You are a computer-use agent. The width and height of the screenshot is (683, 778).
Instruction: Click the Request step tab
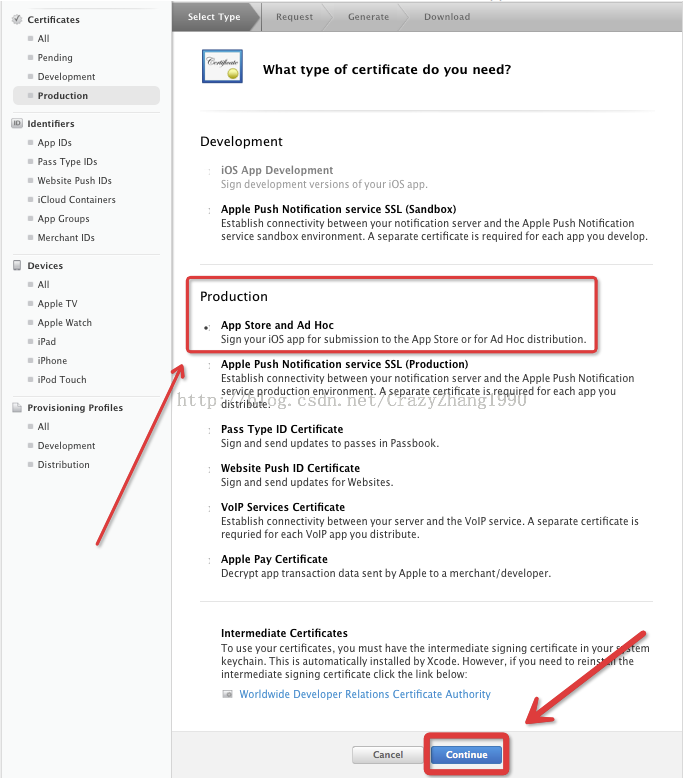click(295, 17)
